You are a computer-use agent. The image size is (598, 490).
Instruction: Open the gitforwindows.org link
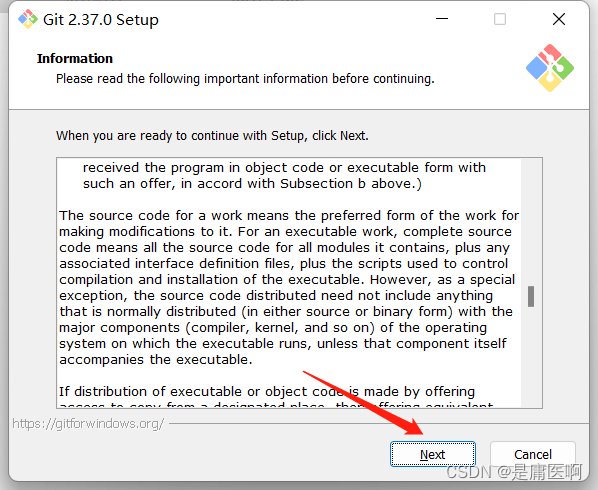pos(88,423)
